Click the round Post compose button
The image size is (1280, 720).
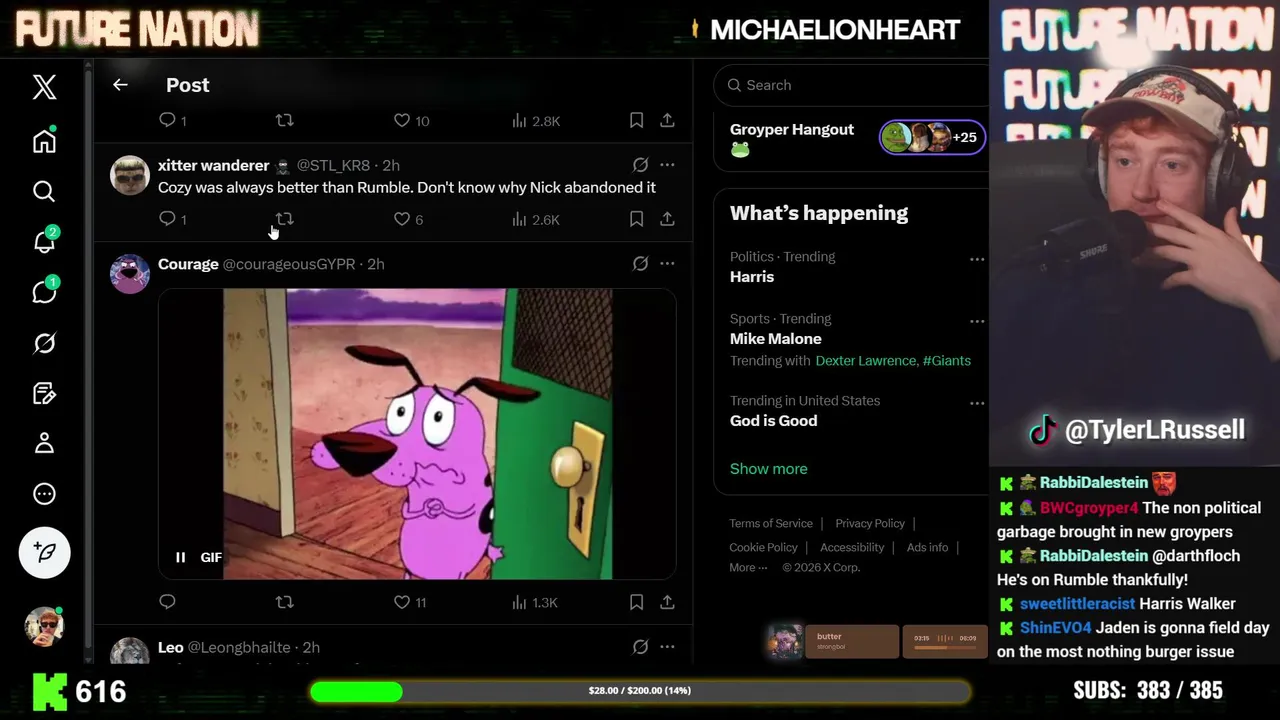tap(44, 552)
